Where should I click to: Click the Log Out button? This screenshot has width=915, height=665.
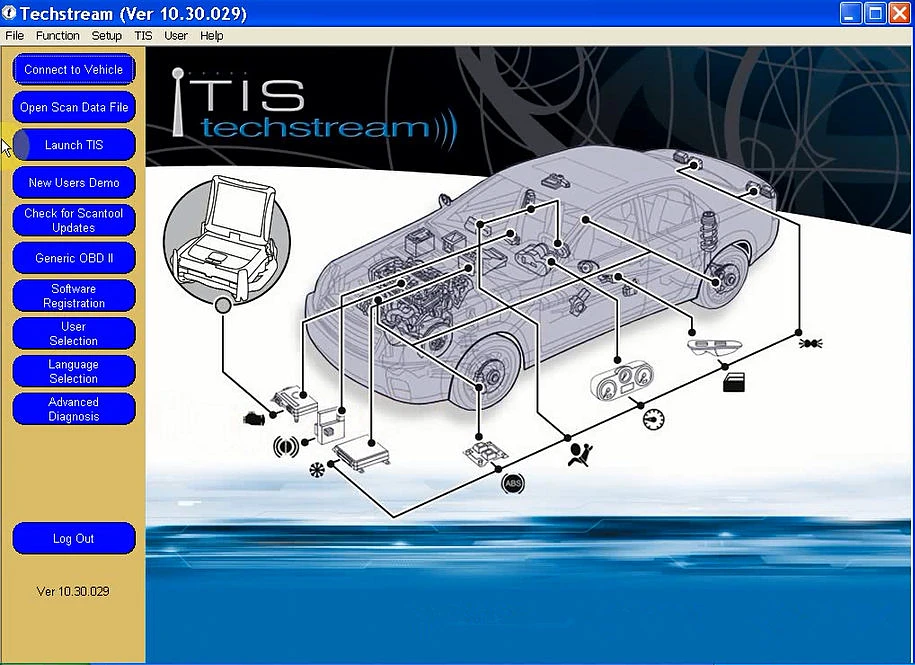[74, 538]
